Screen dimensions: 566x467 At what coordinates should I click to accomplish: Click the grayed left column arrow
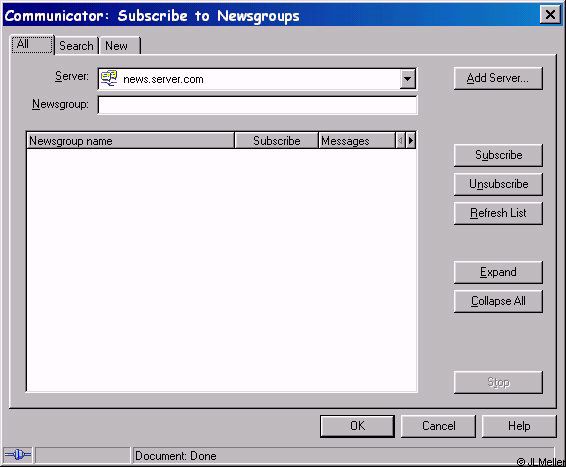400,140
